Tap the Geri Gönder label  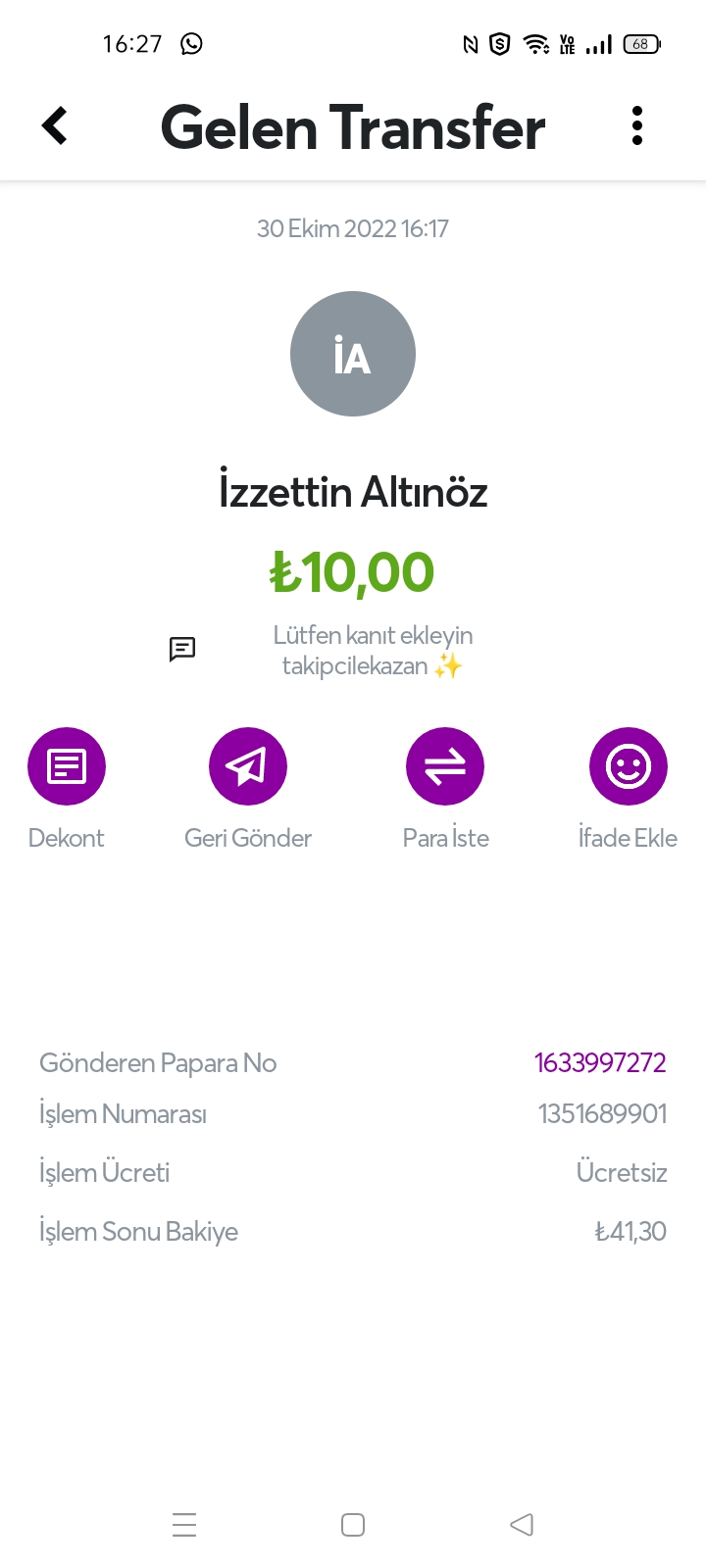coord(248,838)
